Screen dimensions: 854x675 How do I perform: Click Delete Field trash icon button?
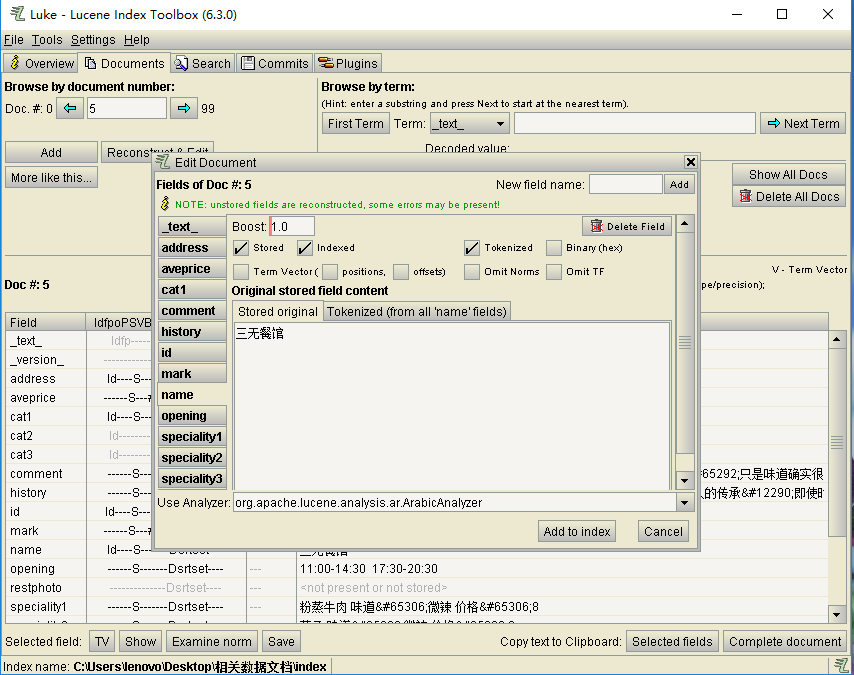click(629, 226)
